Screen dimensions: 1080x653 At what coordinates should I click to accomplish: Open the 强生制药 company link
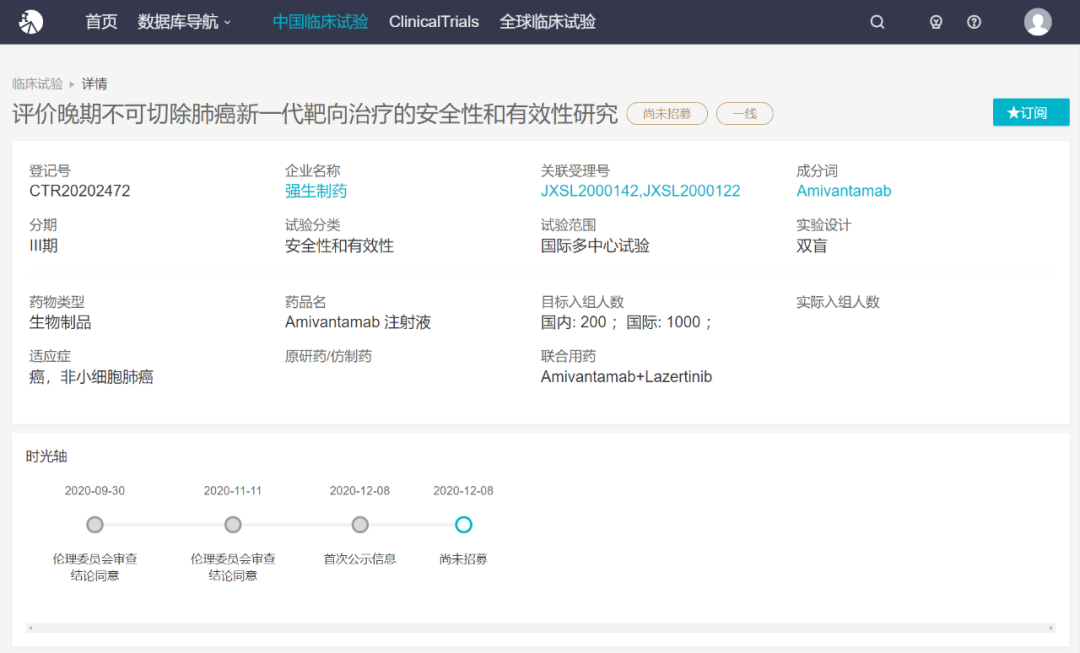[315, 191]
